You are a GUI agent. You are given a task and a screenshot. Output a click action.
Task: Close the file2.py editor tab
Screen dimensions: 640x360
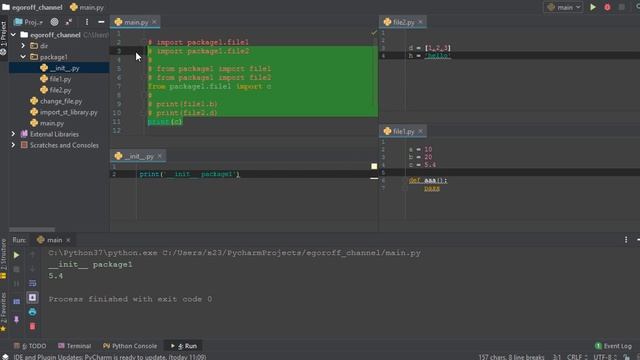click(420, 22)
